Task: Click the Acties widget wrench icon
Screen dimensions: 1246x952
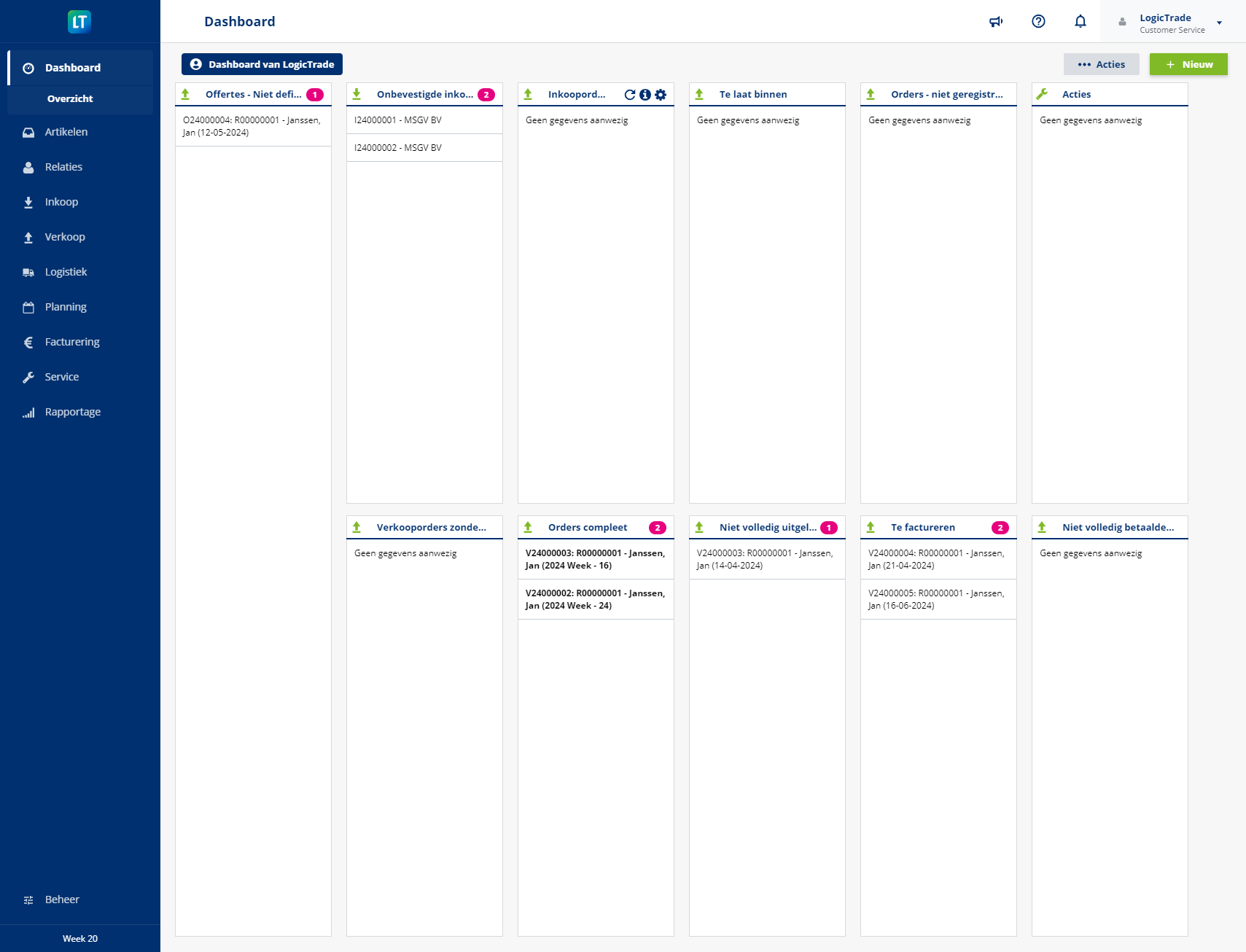Action: [1042, 94]
